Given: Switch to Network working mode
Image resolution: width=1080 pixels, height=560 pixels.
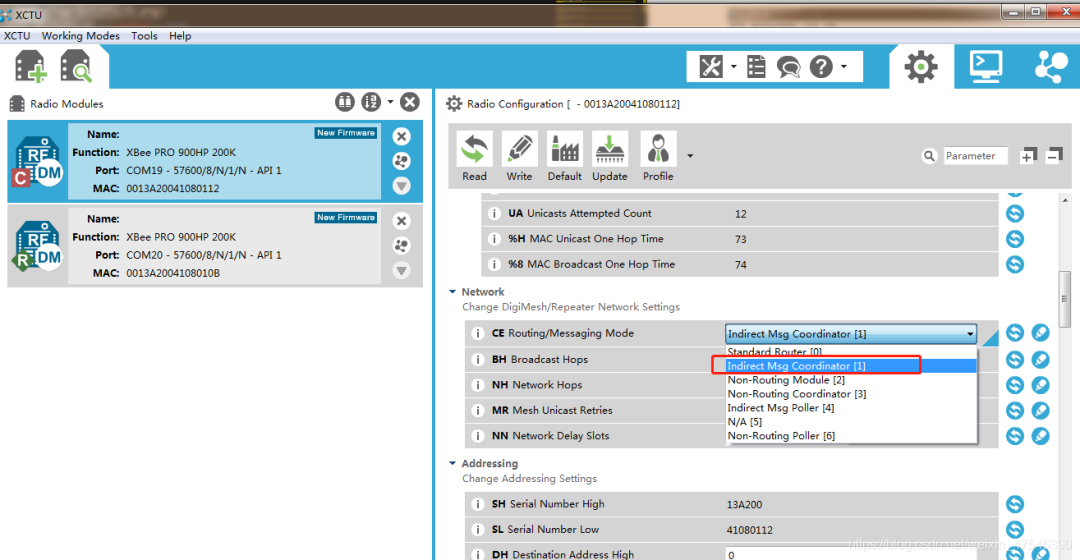Looking at the screenshot, I should tap(1050, 67).
